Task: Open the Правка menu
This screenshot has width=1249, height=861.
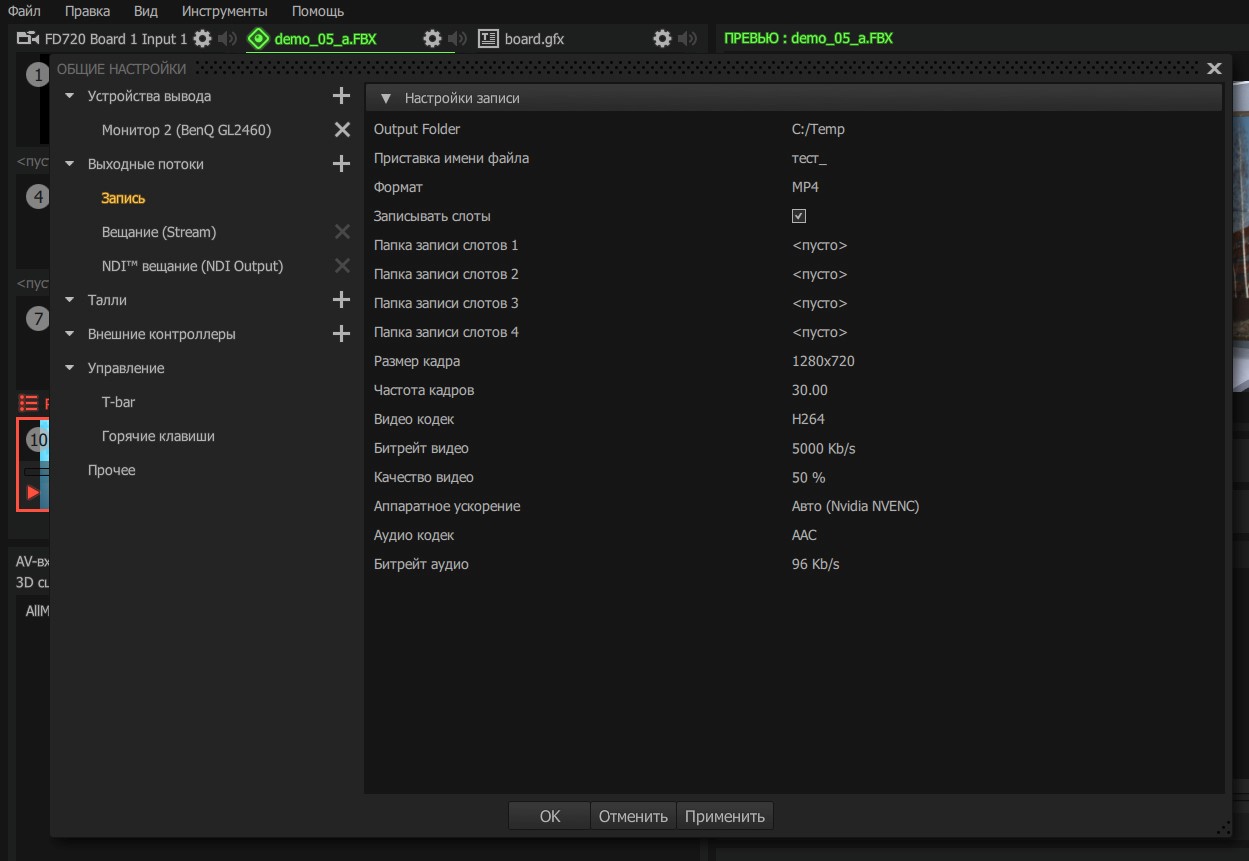Action: 87,11
